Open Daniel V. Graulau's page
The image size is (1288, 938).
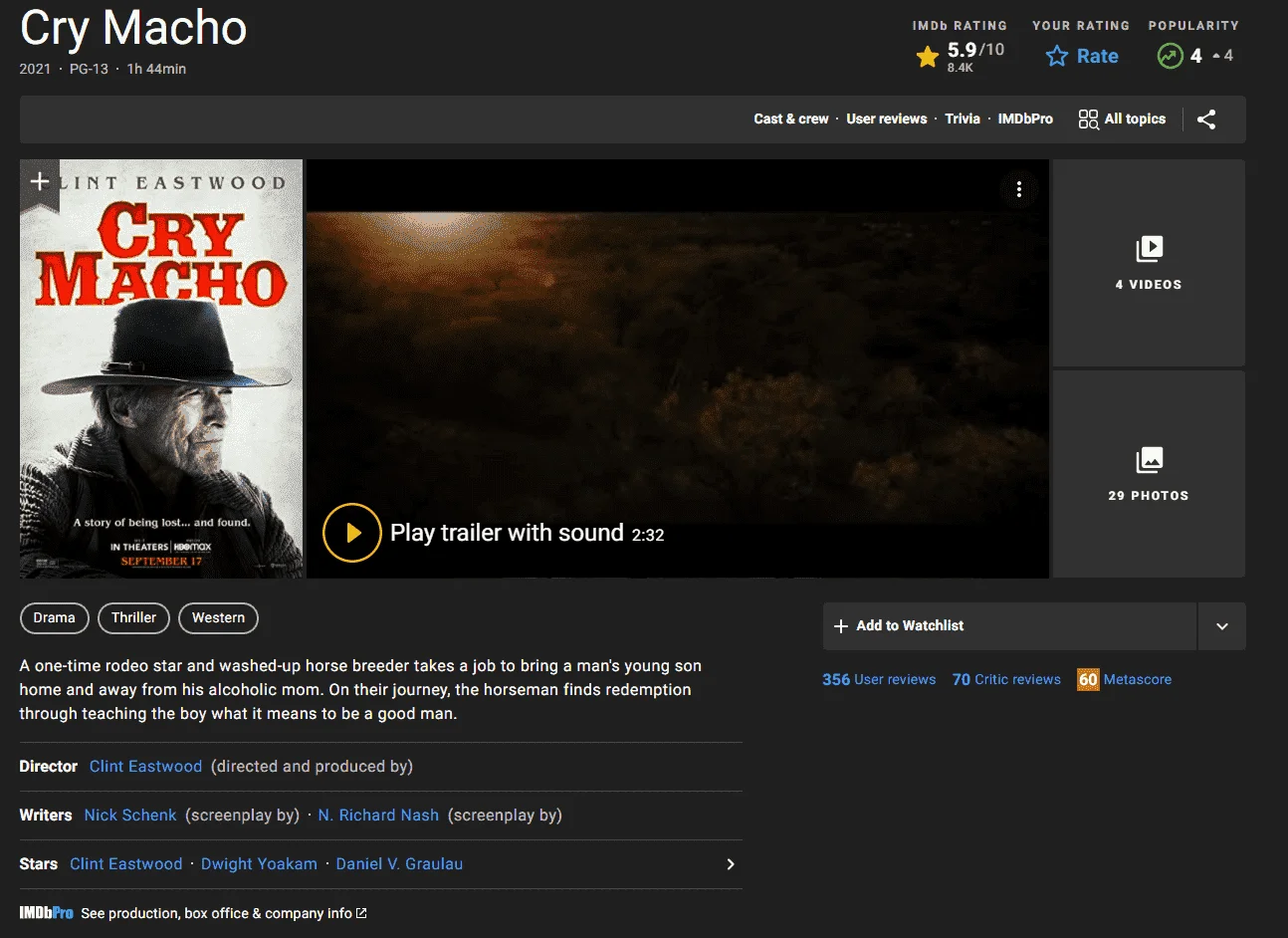click(x=399, y=864)
